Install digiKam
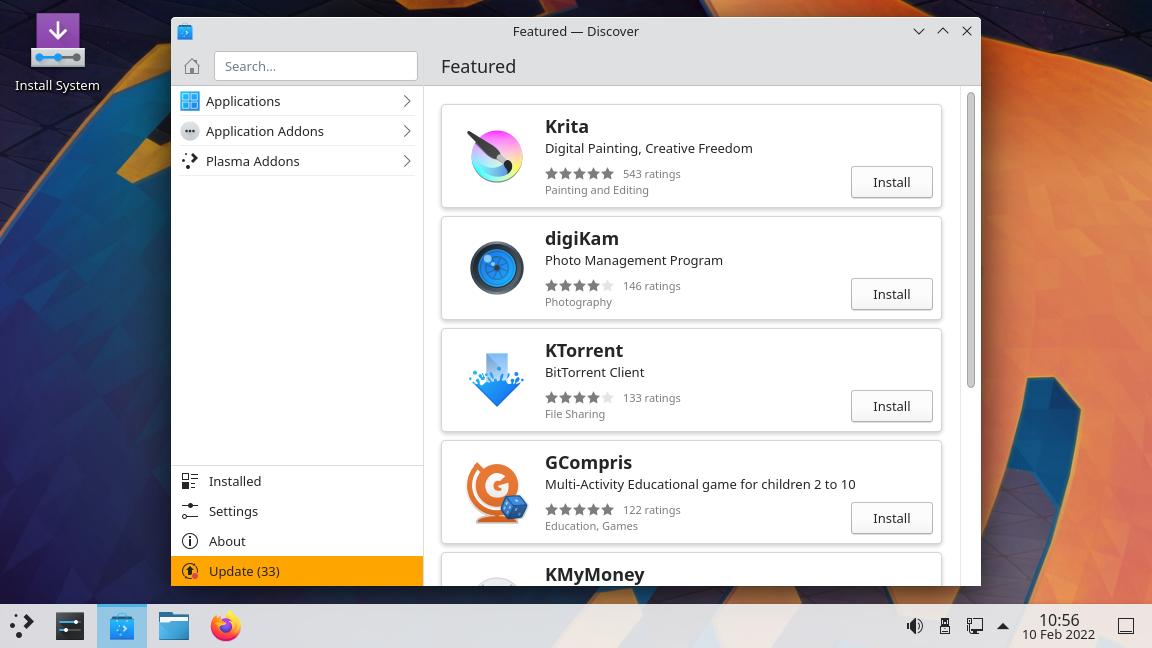This screenshot has width=1152, height=648. [891, 294]
